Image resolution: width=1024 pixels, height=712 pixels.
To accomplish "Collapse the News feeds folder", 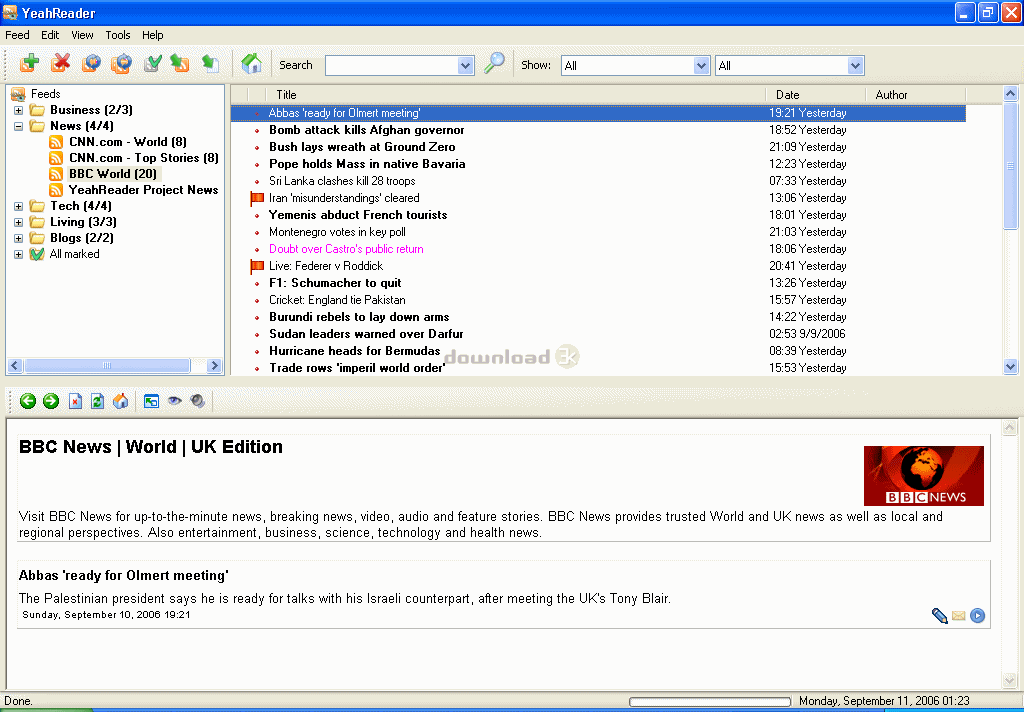I will point(18,126).
